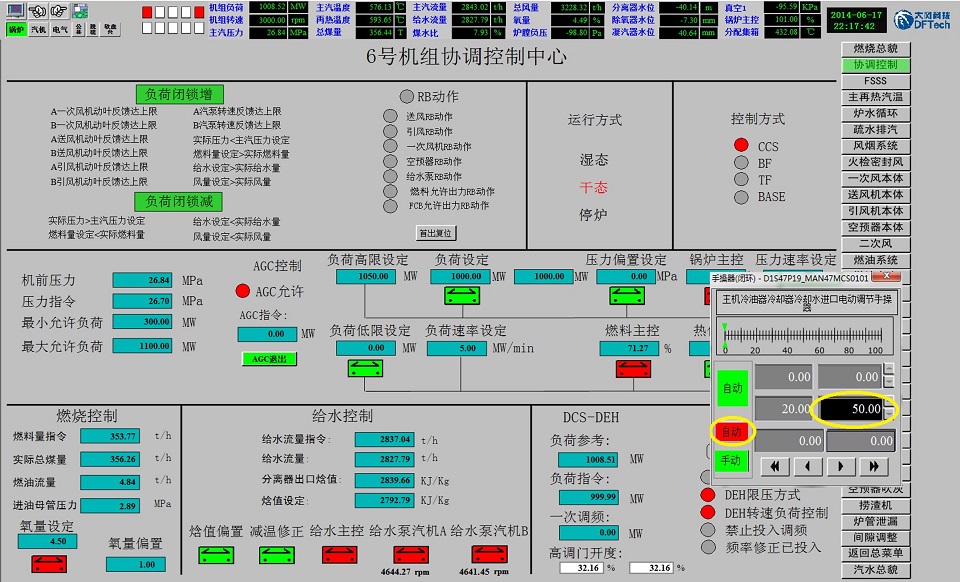960x582 pixels.
Task: Select the BASE control mode indicator
Action: (741, 197)
